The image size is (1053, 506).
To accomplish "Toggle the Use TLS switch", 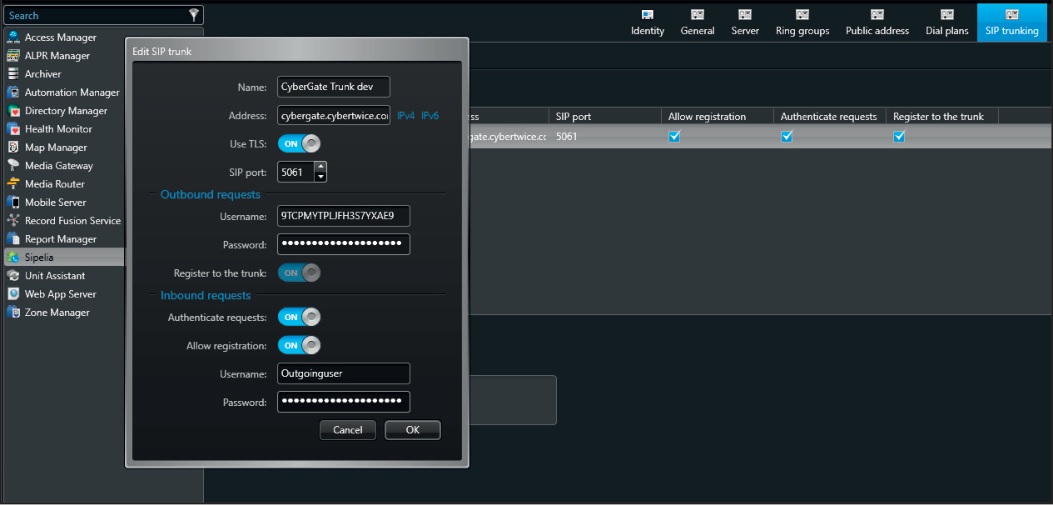I will coord(299,144).
